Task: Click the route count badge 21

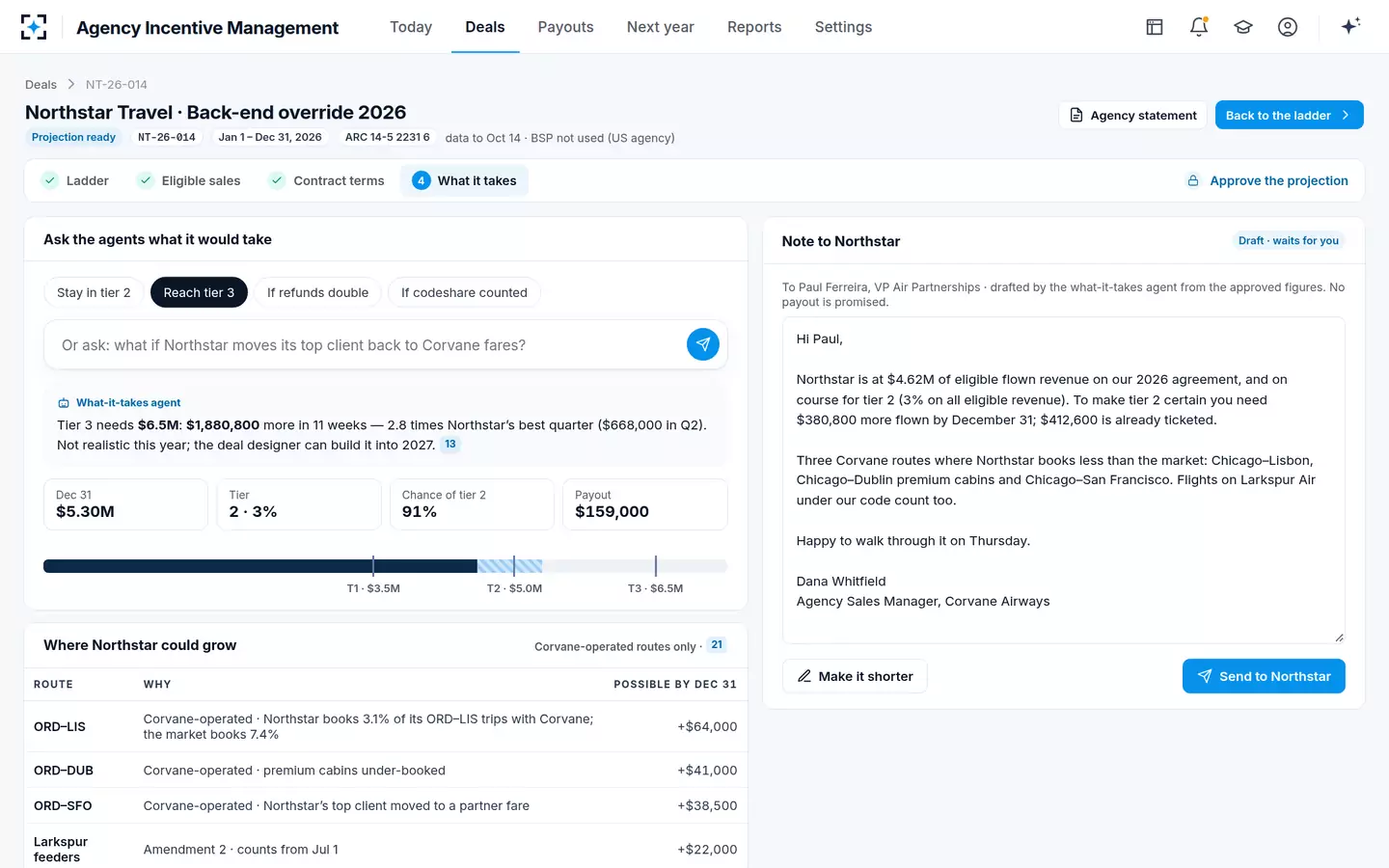Action: click(717, 645)
